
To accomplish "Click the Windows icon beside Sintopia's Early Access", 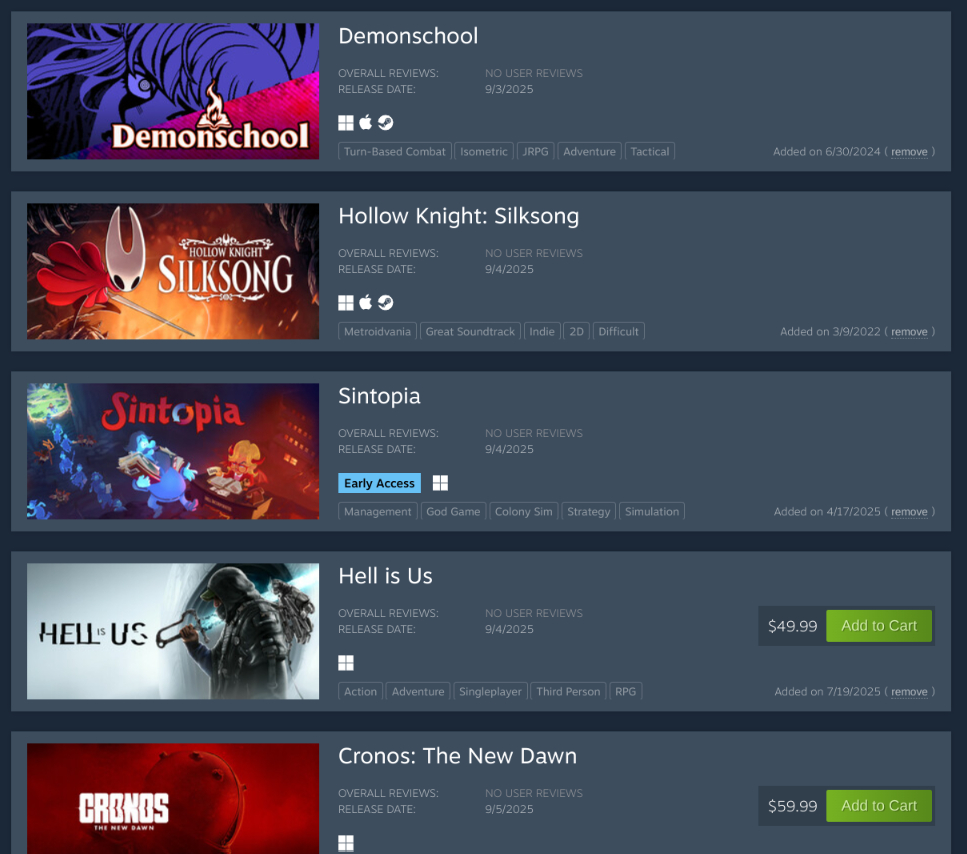I will coord(440,483).
